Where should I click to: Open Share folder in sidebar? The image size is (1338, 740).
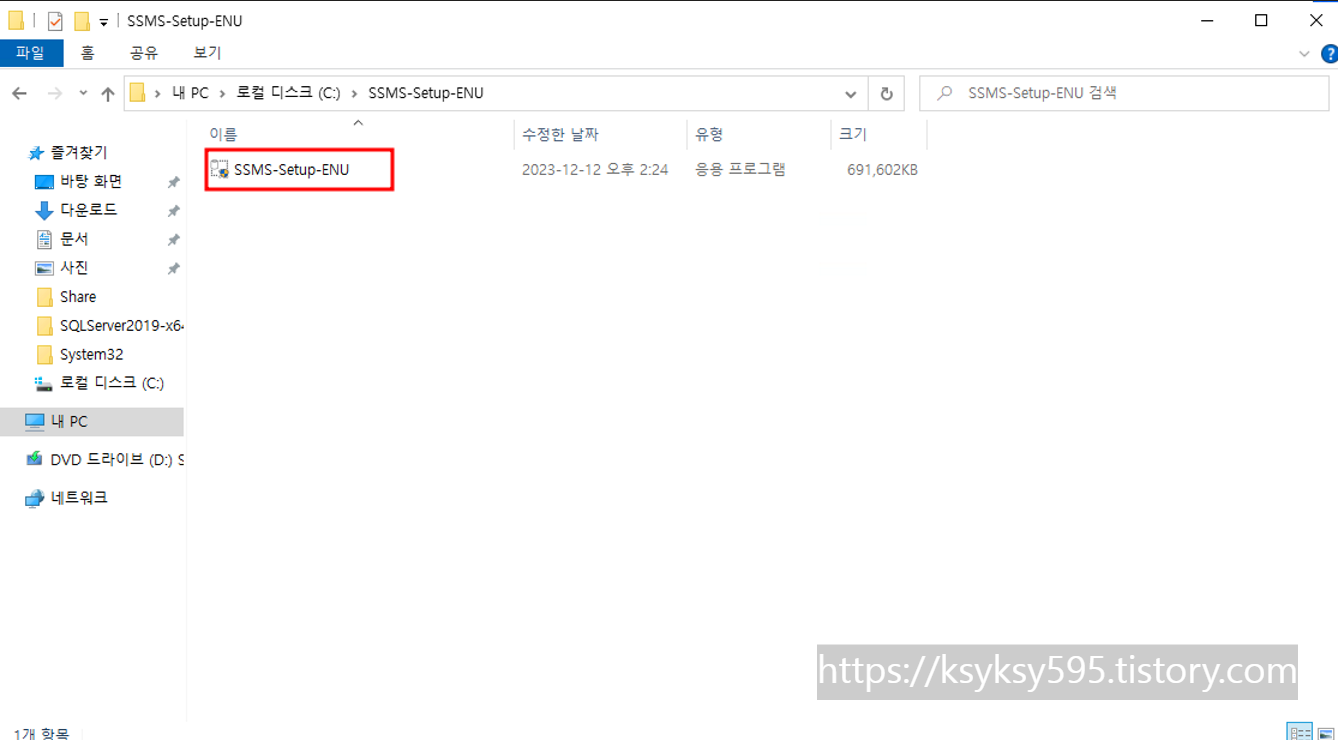[x=78, y=297]
